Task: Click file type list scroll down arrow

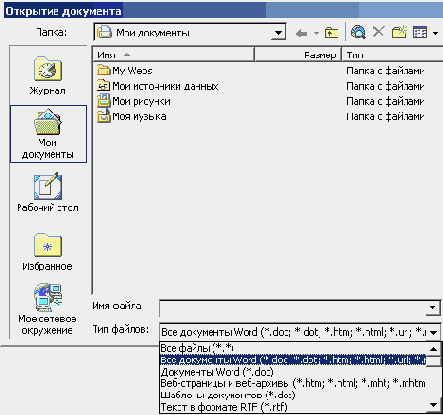Action: 433,405
